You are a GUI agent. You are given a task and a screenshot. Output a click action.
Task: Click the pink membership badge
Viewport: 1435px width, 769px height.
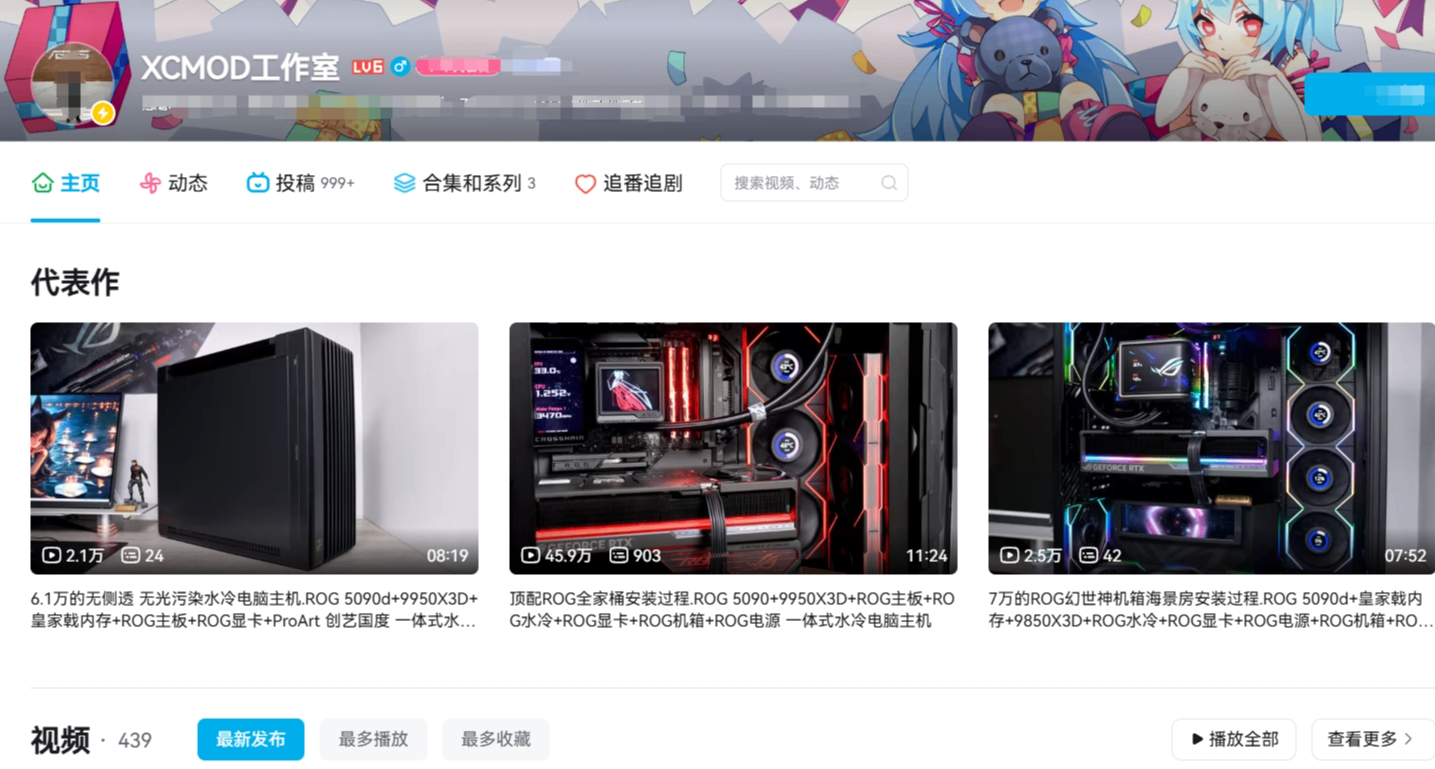458,67
